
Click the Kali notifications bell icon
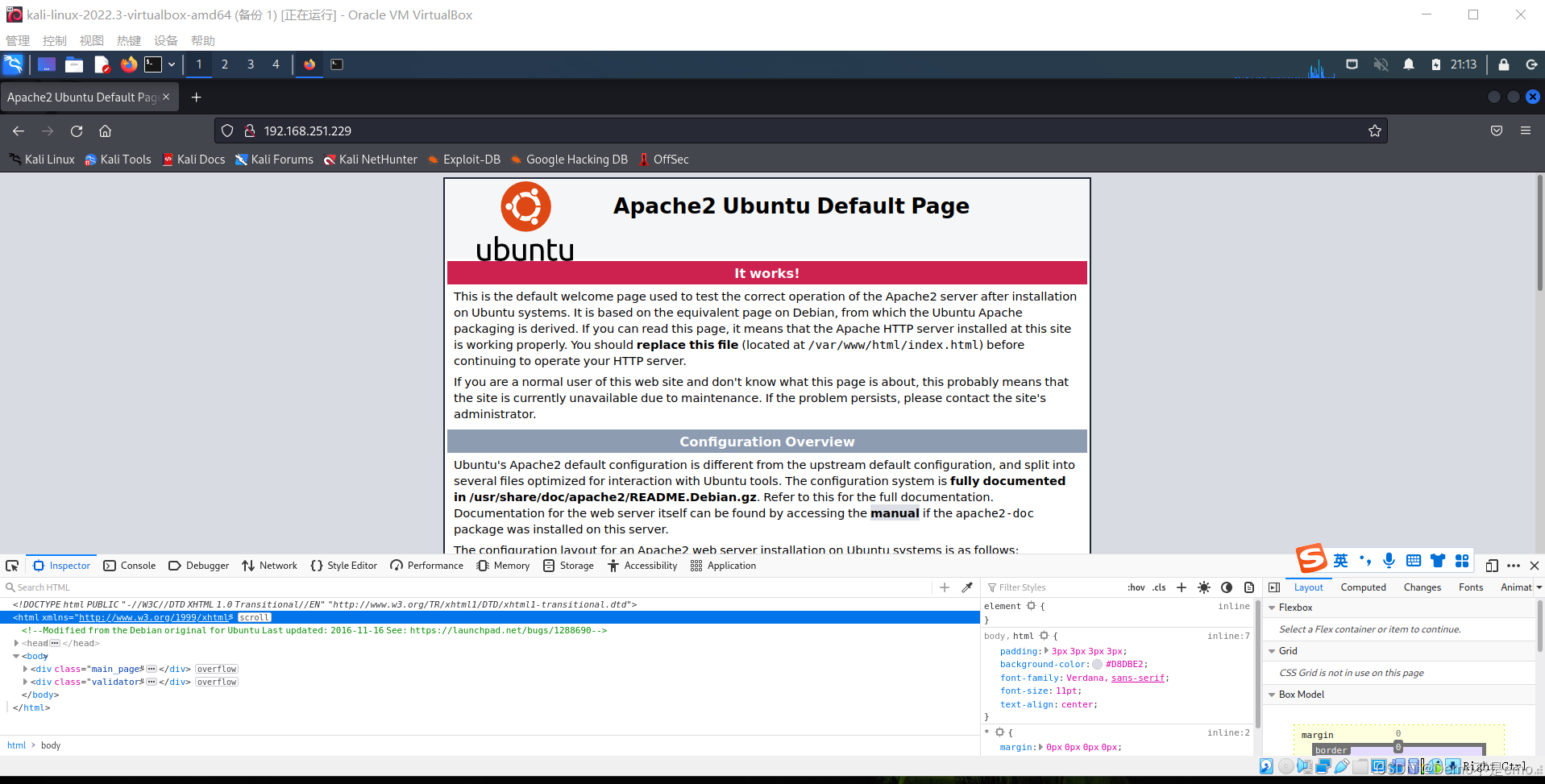point(1409,64)
